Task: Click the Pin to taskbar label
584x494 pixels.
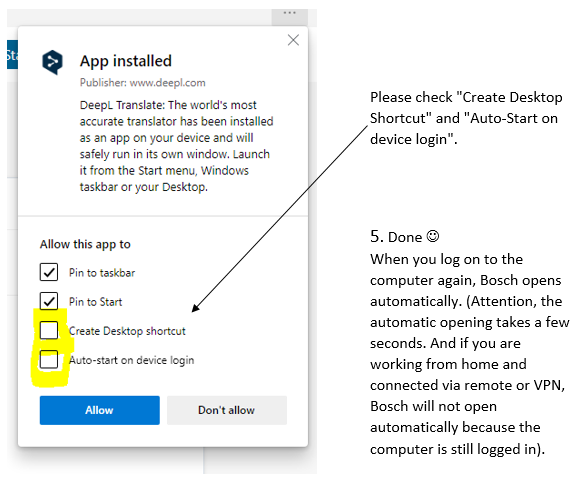Action: click(102, 273)
